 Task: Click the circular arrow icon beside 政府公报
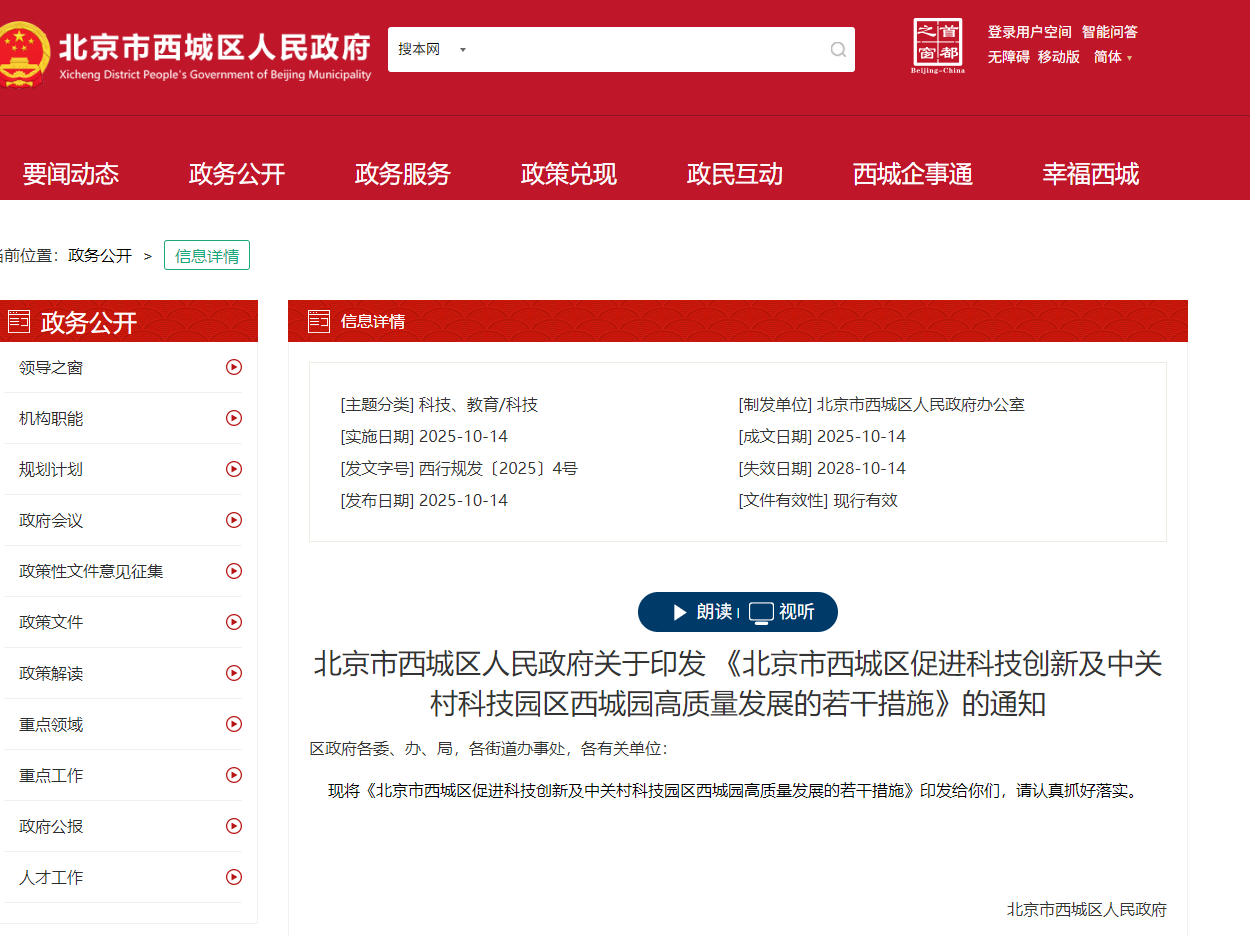point(234,826)
